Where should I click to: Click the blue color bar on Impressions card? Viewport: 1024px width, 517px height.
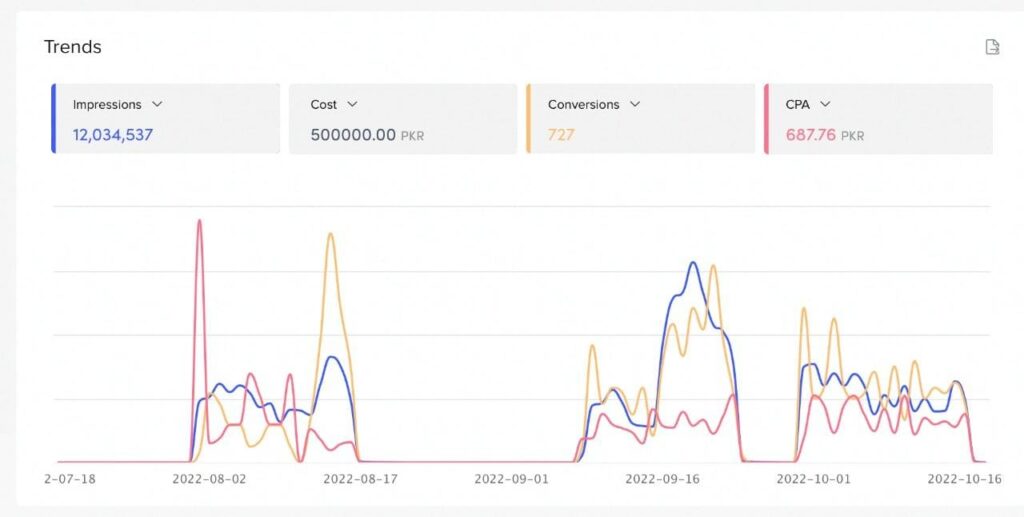[x=53, y=118]
